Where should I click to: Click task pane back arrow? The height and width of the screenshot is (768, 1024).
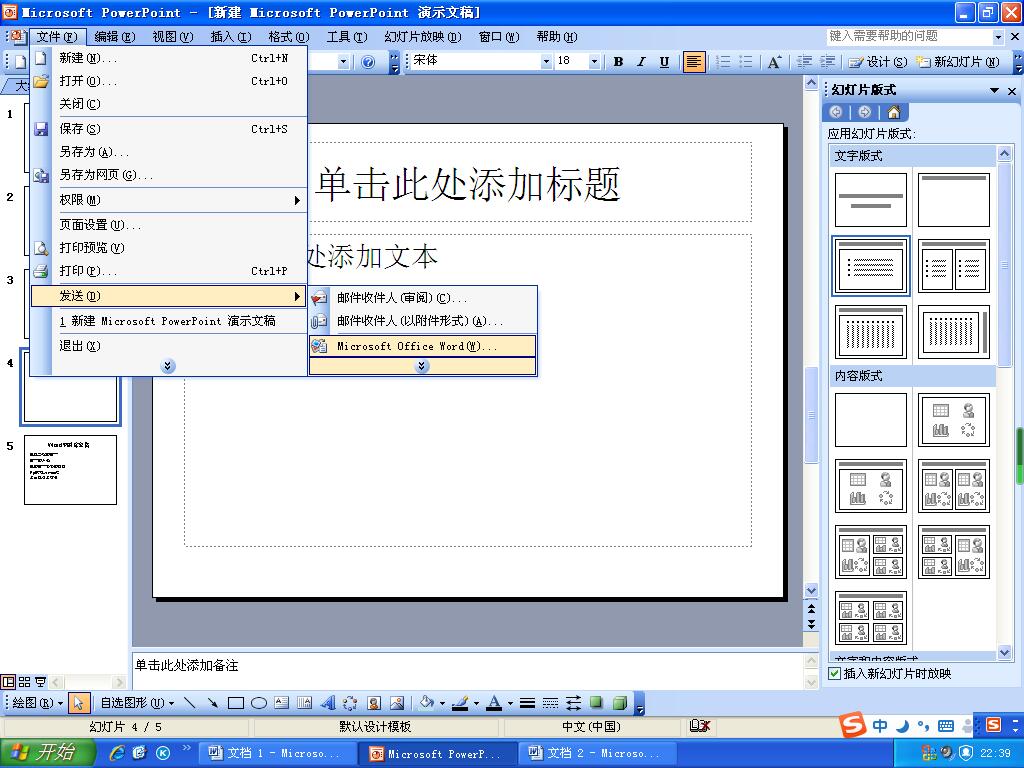(x=835, y=112)
